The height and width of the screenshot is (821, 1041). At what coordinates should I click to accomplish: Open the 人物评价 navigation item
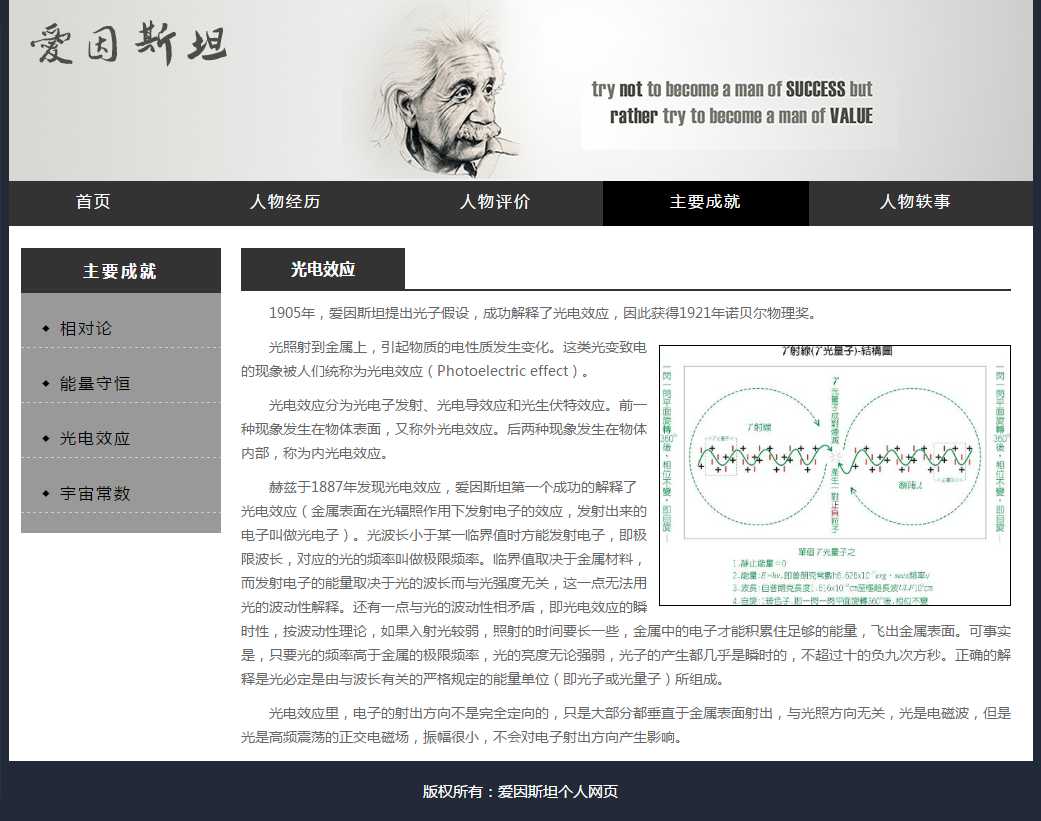point(495,202)
